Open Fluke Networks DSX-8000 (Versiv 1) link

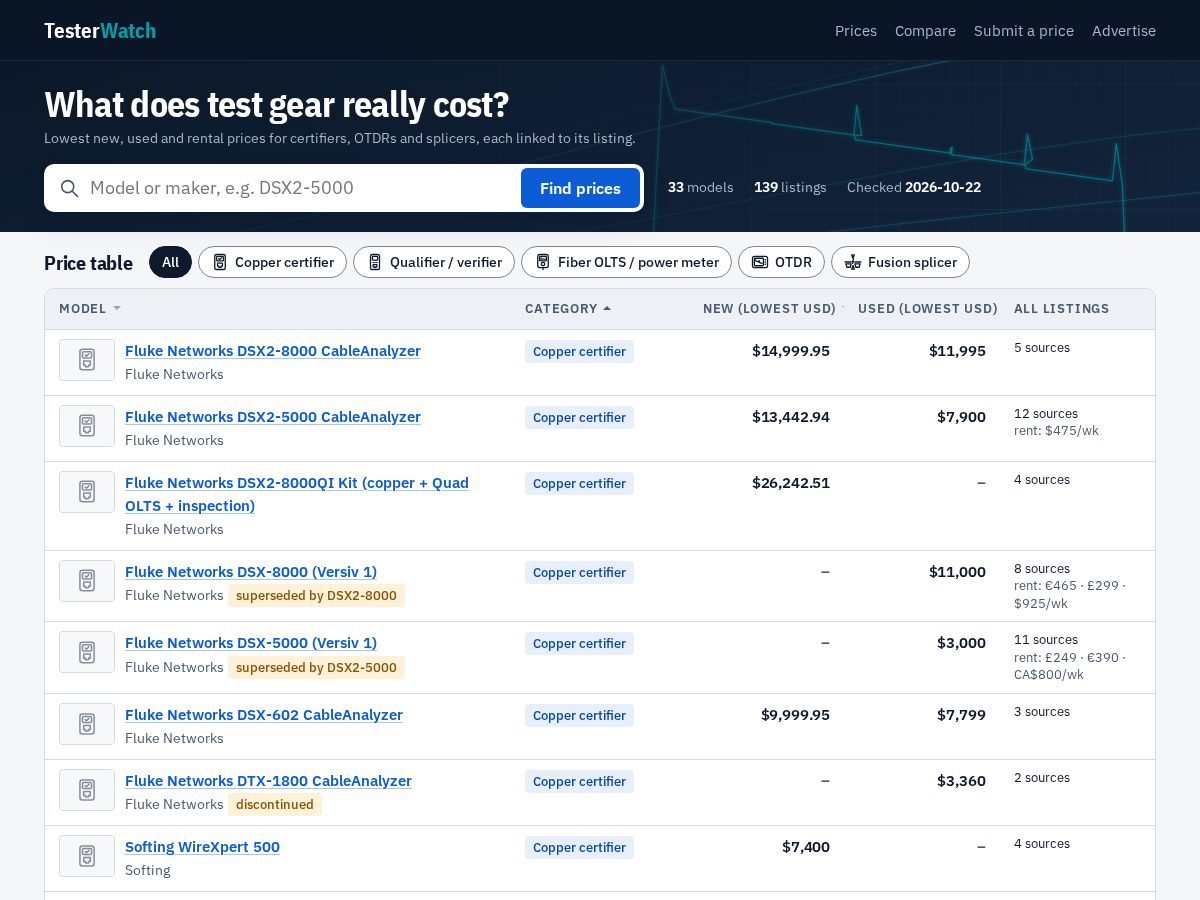[x=251, y=572]
